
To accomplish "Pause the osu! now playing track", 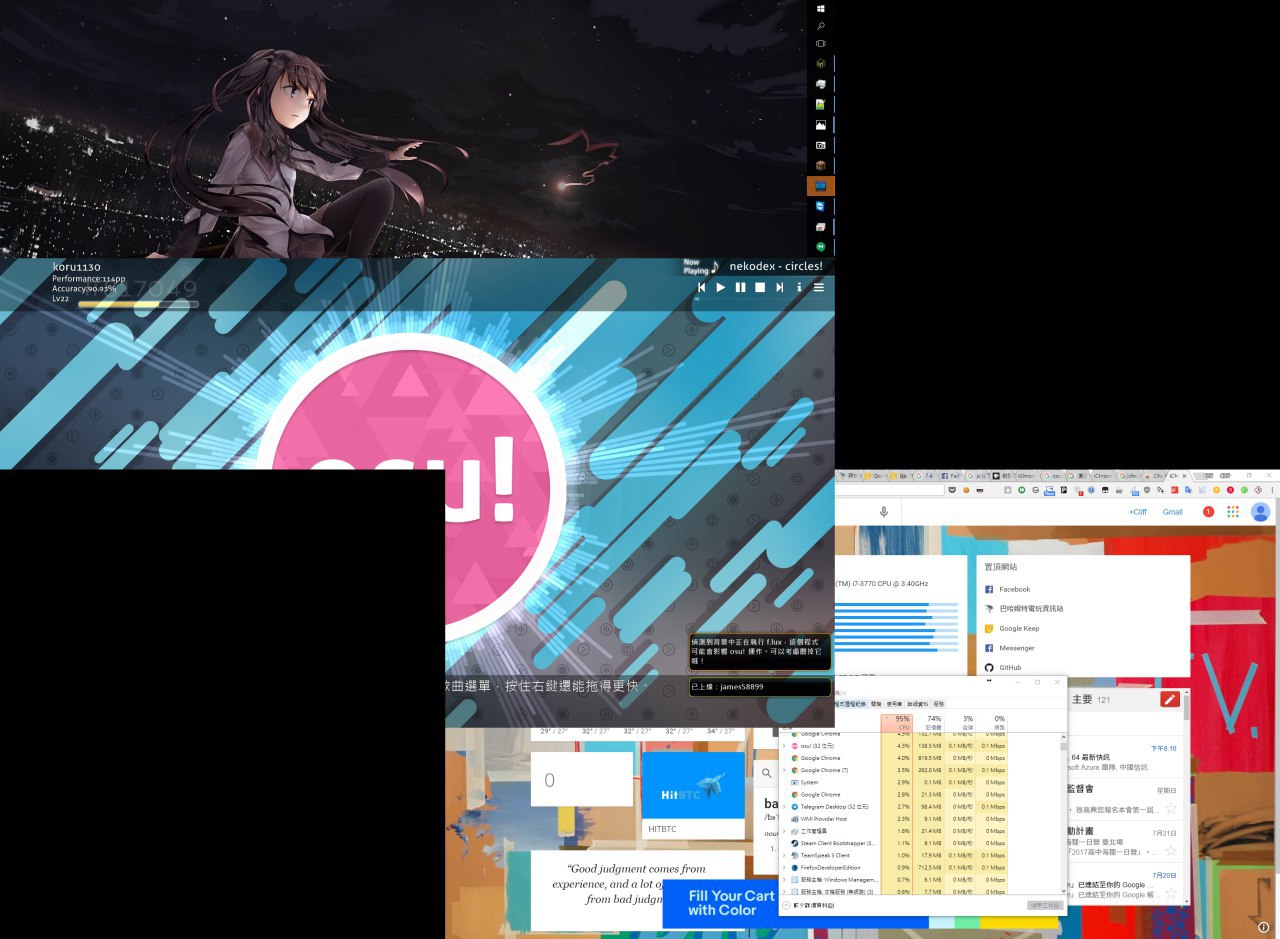I will pos(740,287).
